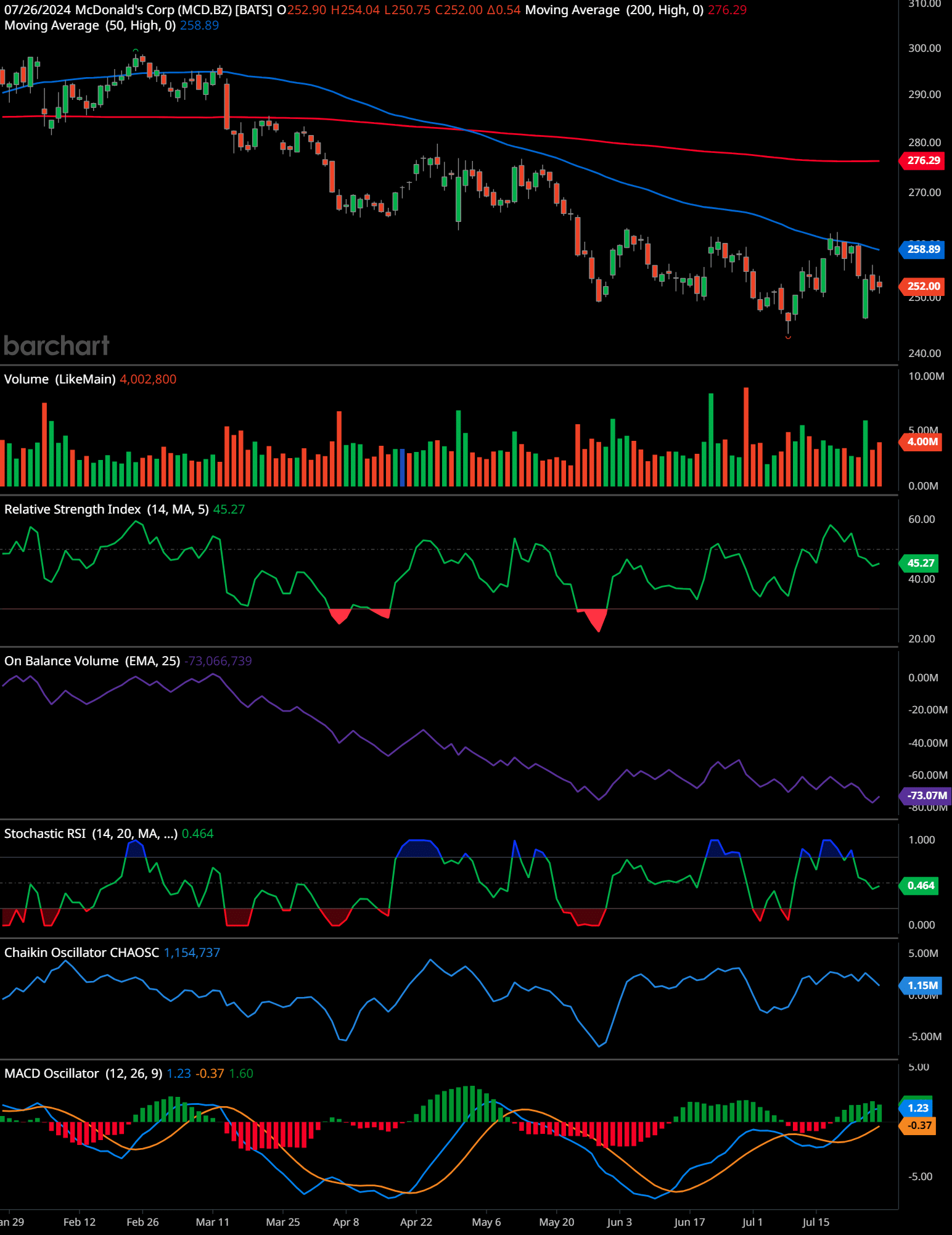This screenshot has height=1235, width=952.
Task: Click the green 1.60 MACD histogram value
Action: coord(241,1073)
